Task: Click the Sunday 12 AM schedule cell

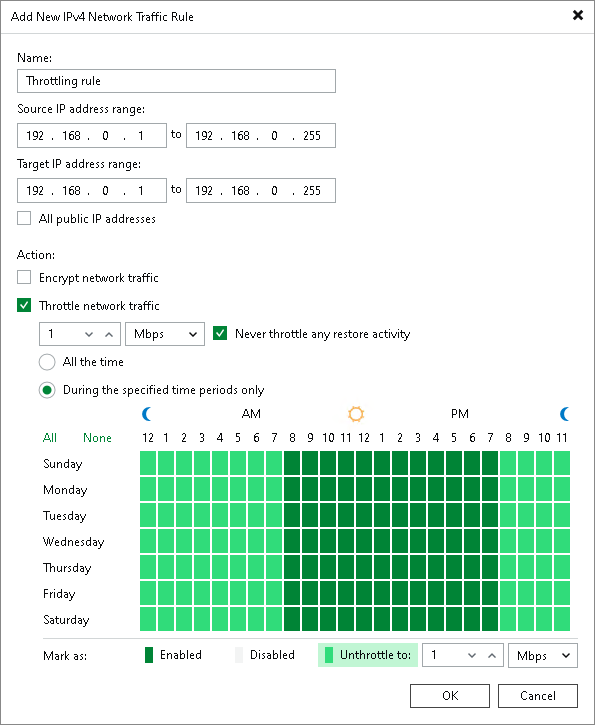Action: 148,463
